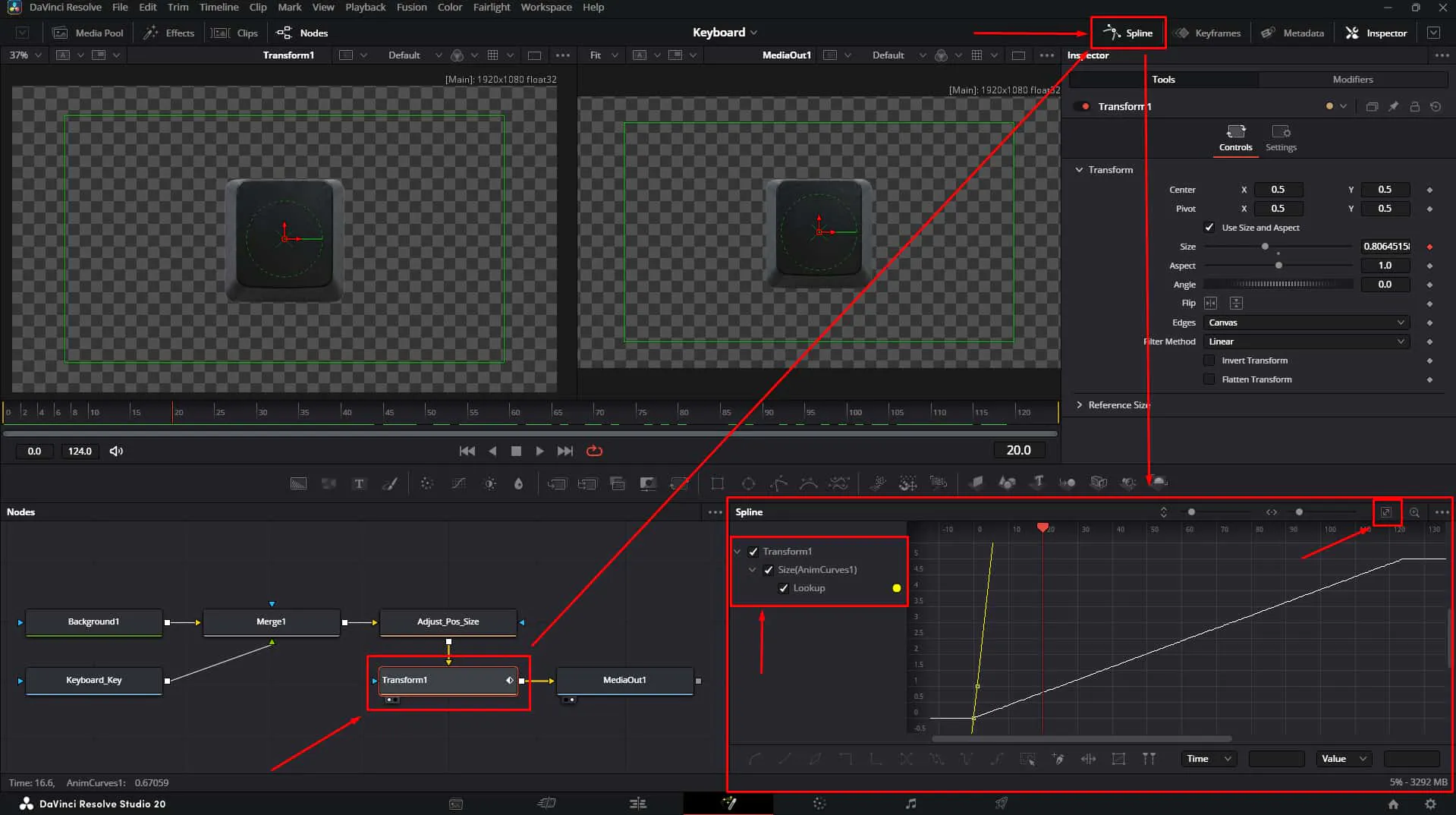Open the spline Value dropdown
The image size is (1456, 815).
(x=1344, y=759)
